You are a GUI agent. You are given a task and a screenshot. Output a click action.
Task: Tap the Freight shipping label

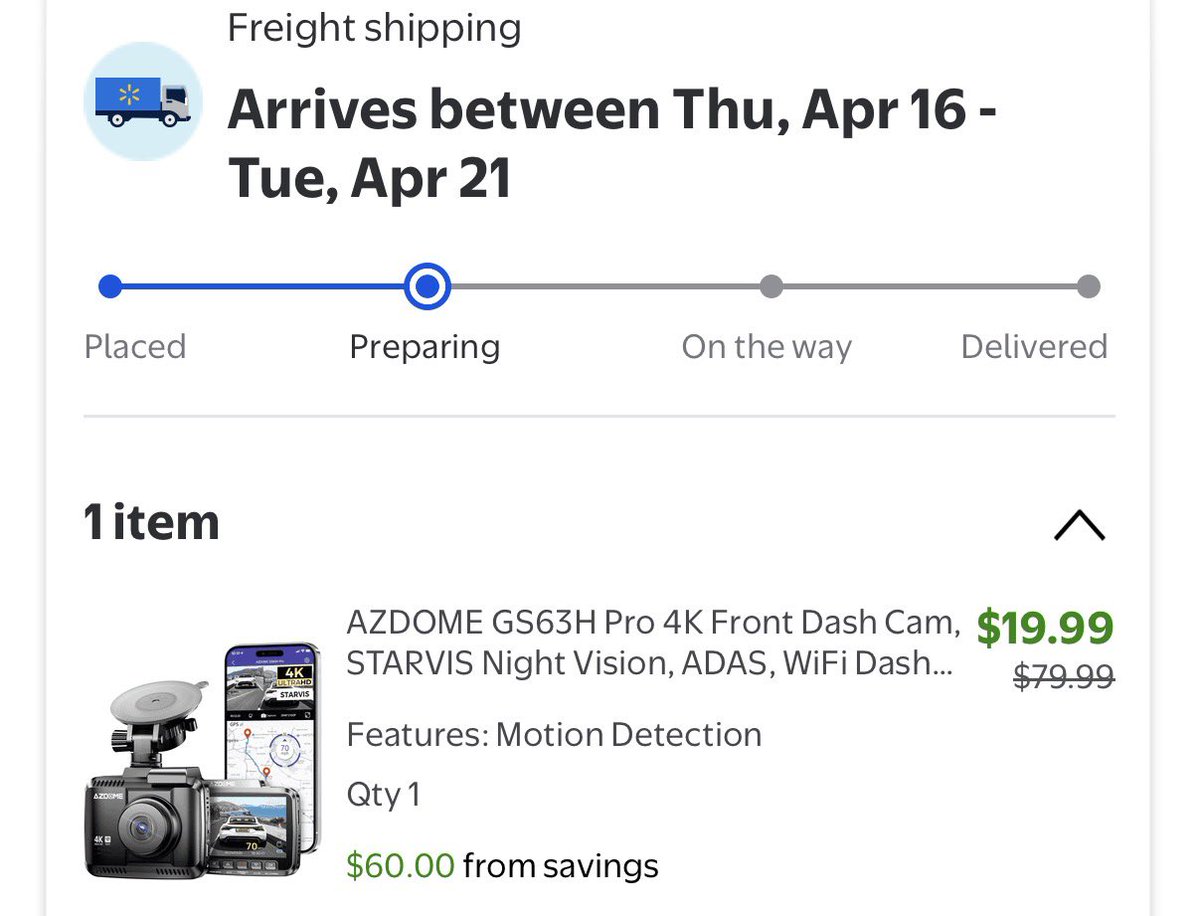click(x=374, y=28)
